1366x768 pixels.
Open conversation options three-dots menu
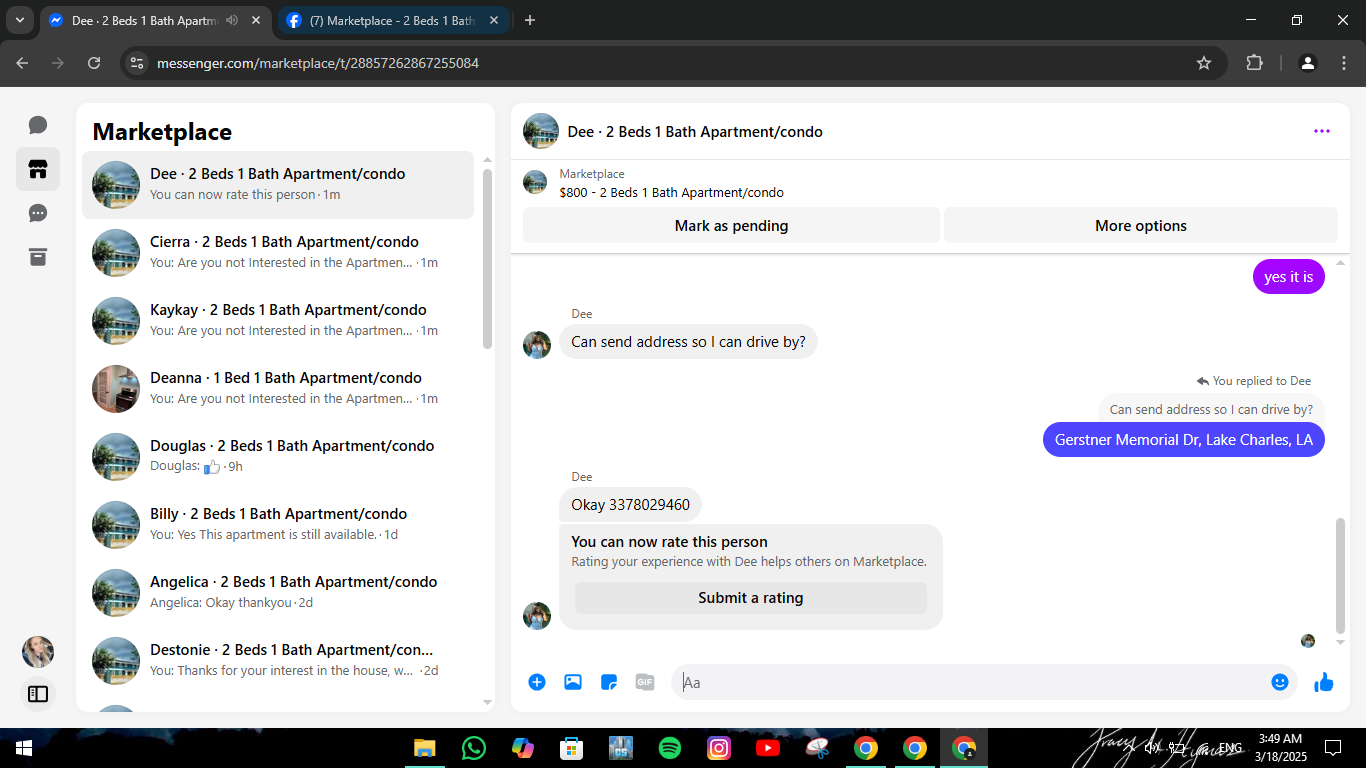[1322, 131]
